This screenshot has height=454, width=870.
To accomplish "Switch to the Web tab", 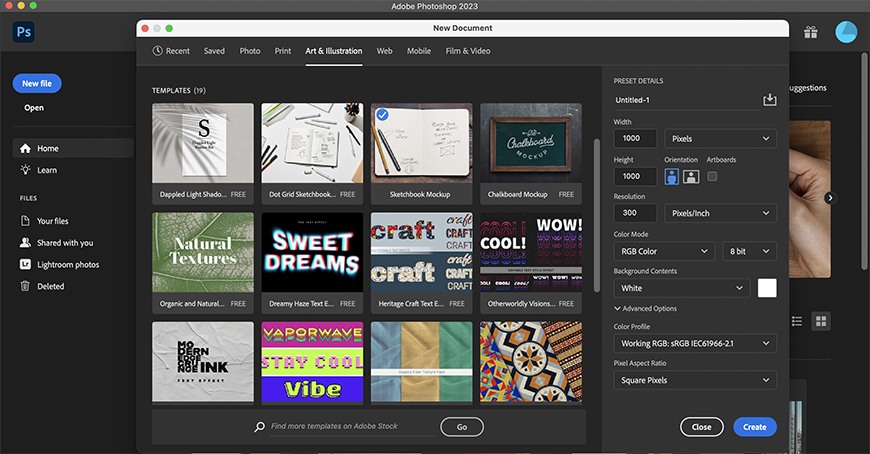I will [385, 51].
